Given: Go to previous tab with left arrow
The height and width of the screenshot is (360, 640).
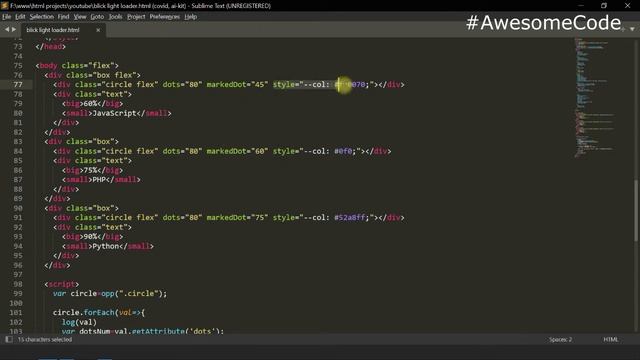Looking at the screenshot, I should click(7, 29).
